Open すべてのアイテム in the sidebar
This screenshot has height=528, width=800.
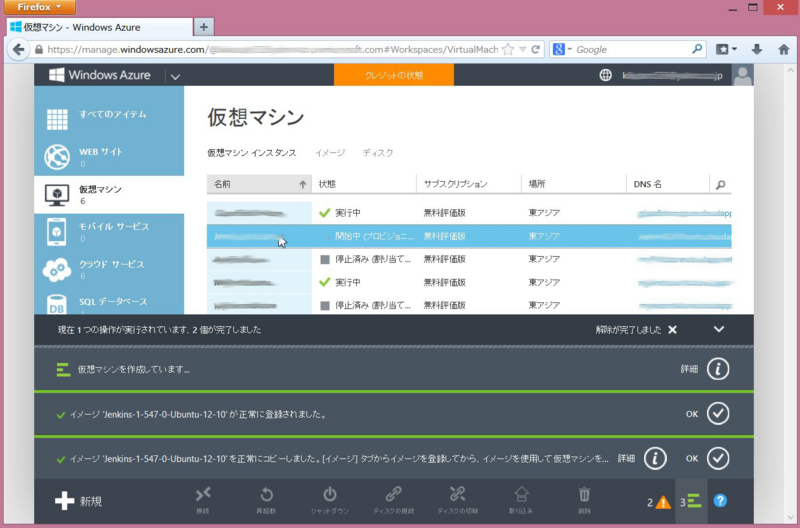pos(109,118)
